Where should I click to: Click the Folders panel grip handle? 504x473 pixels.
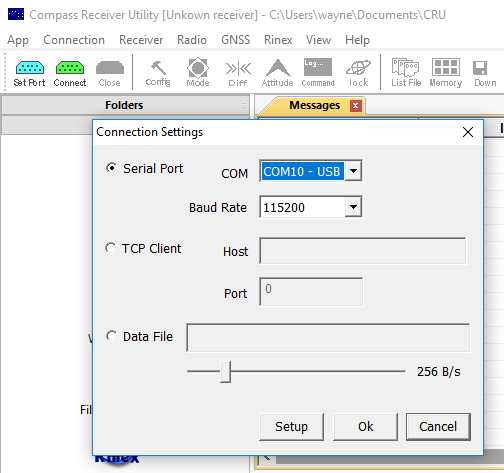pos(244,105)
